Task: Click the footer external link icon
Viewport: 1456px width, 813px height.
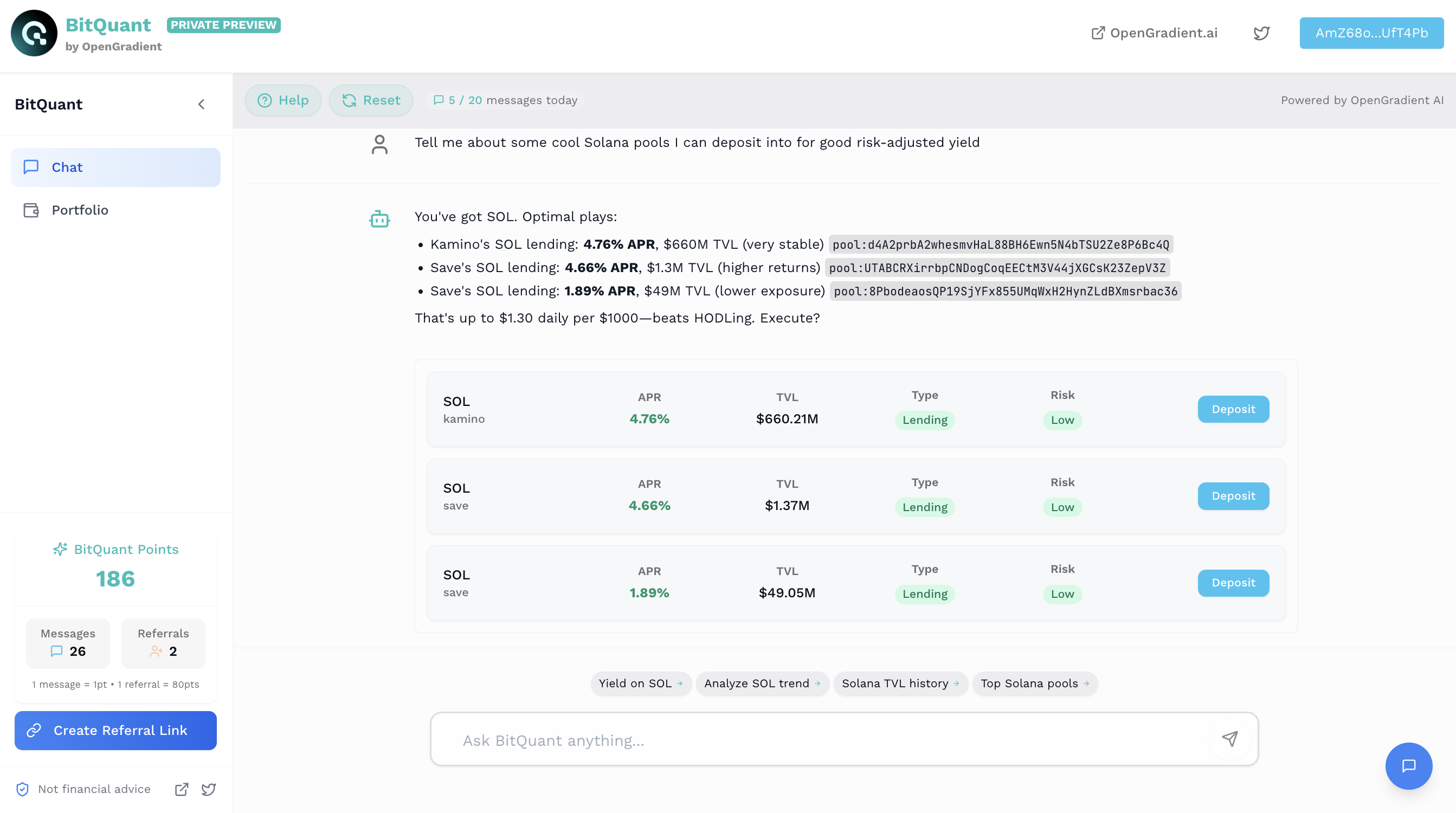Action: 182,789
